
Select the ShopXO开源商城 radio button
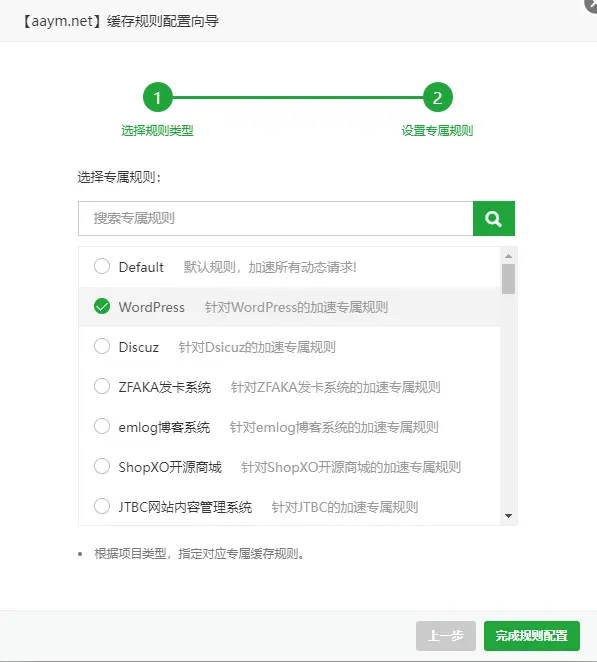pos(102,467)
